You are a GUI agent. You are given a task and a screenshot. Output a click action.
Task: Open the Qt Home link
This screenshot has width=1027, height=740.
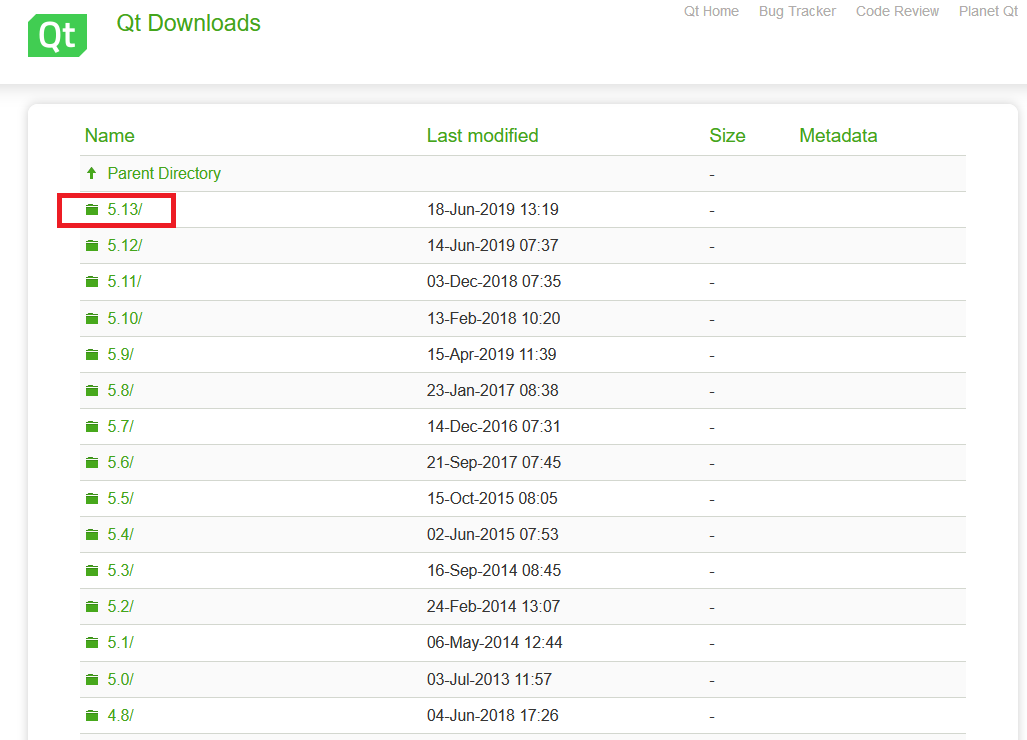pyautogui.click(x=711, y=11)
